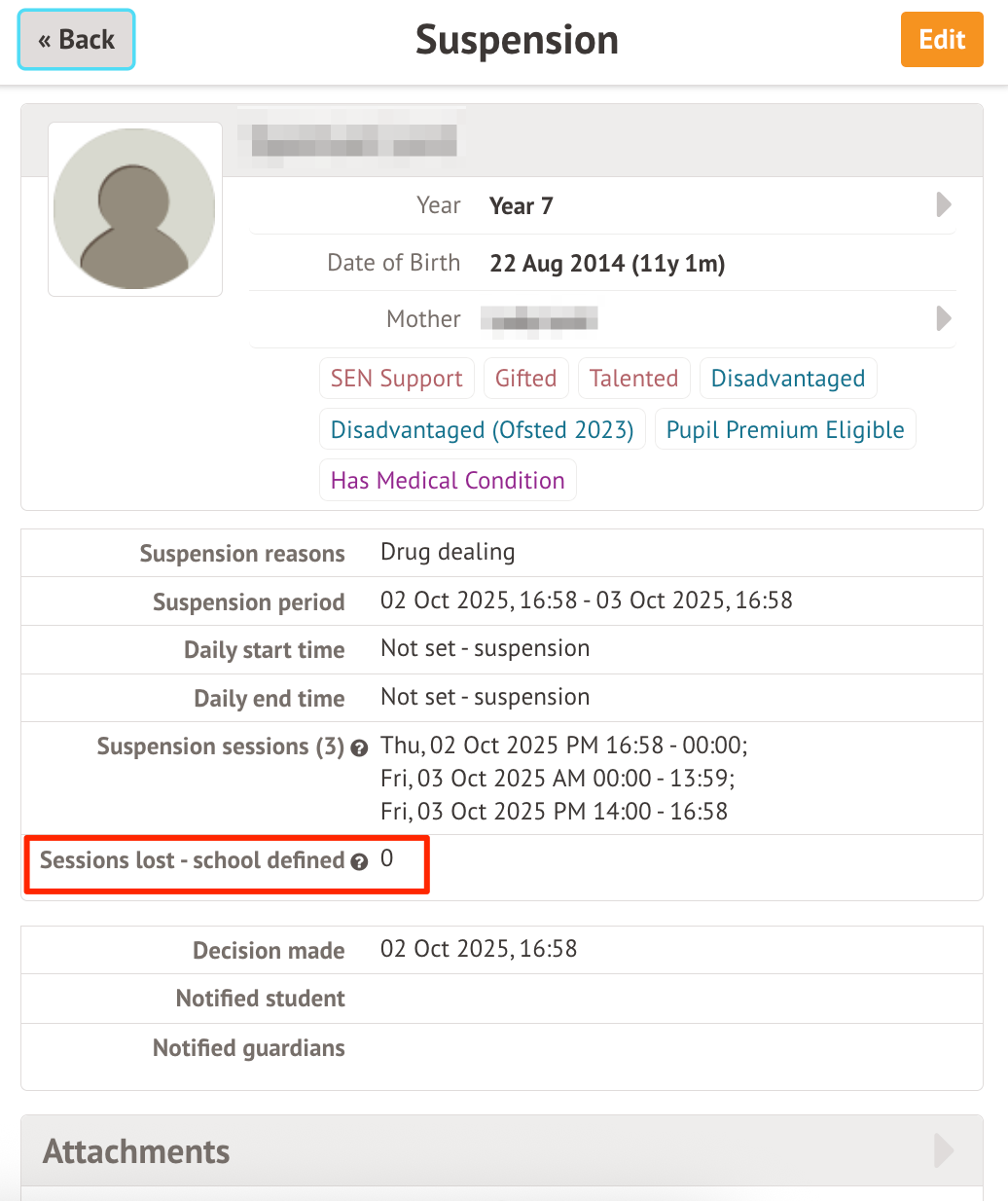The image size is (1008, 1201).
Task: Click the Suspension period value
Action: click(586, 600)
